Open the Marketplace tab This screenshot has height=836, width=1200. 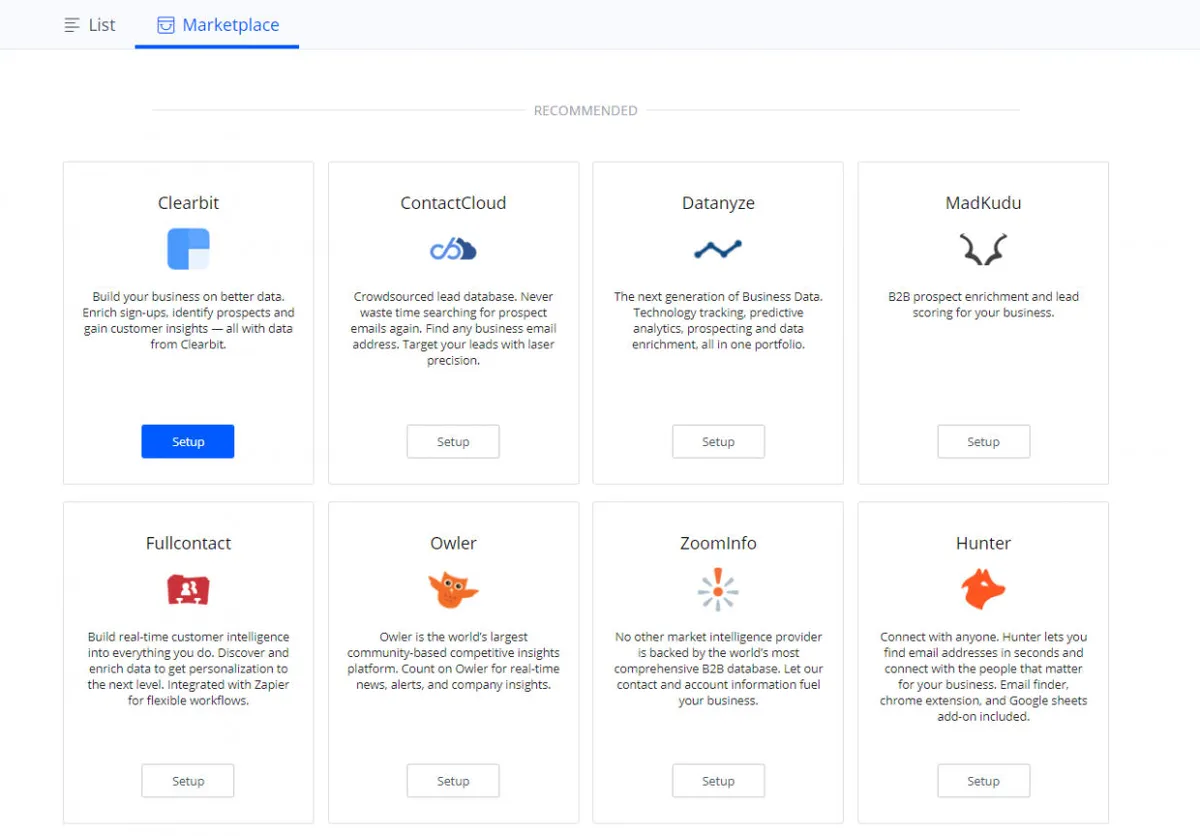(x=218, y=25)
